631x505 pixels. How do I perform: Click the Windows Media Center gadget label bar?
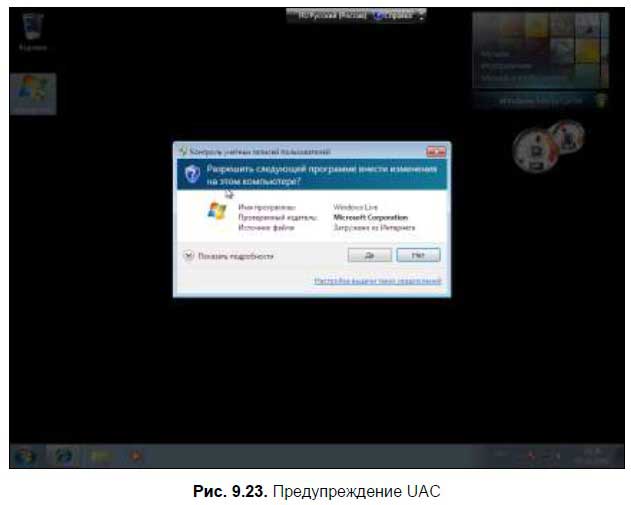540,101
